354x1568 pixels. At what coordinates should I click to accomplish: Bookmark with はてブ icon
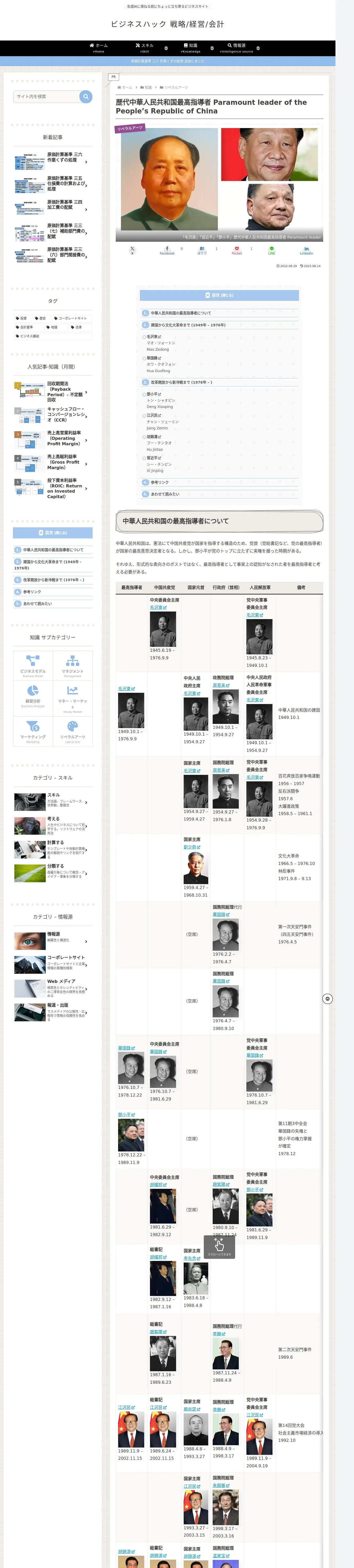click(202, 250)
